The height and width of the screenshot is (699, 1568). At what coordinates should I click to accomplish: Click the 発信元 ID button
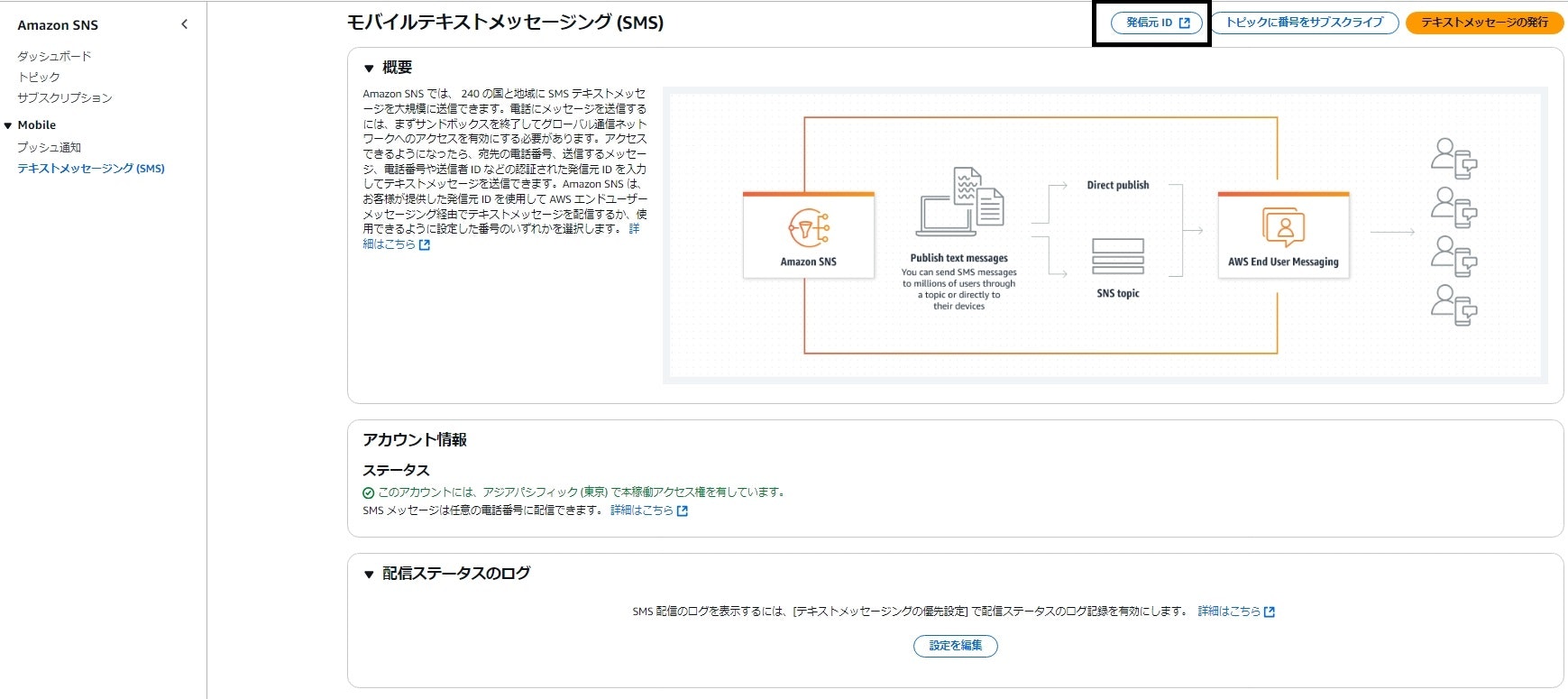coord(1157,23)
